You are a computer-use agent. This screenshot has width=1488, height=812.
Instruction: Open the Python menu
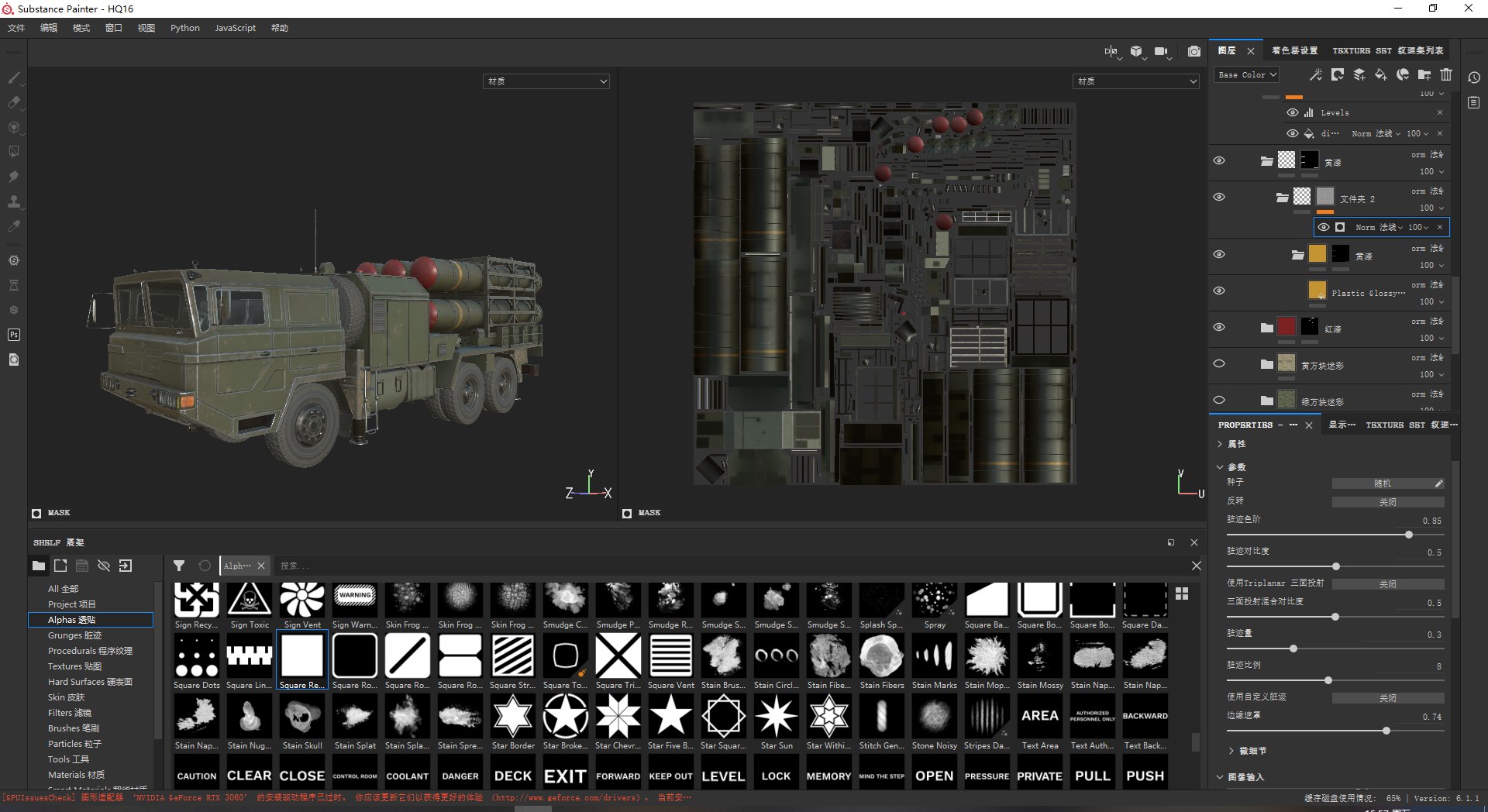point(185,28)
